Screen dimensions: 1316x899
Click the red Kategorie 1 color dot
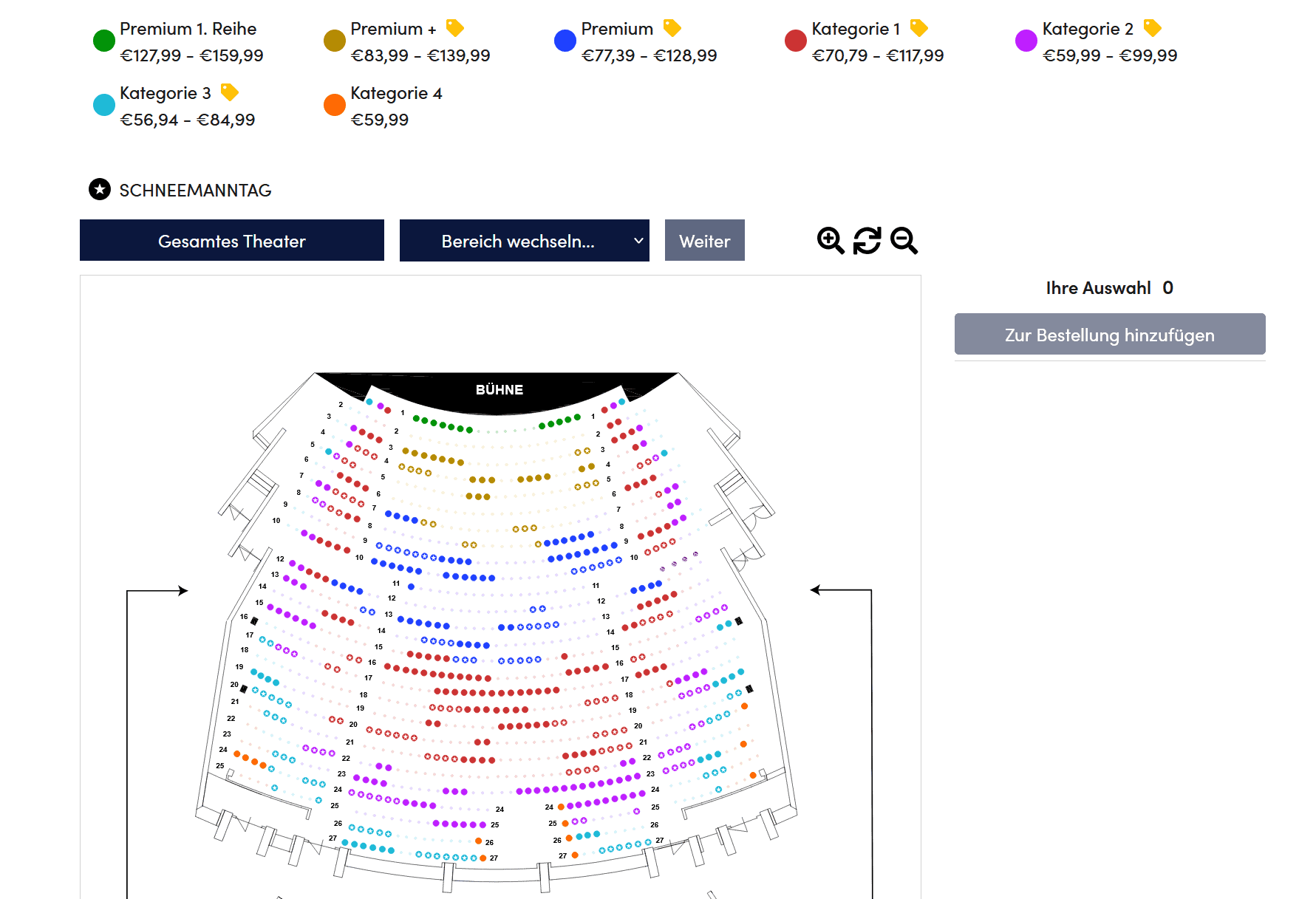click(x=796, y=41)
